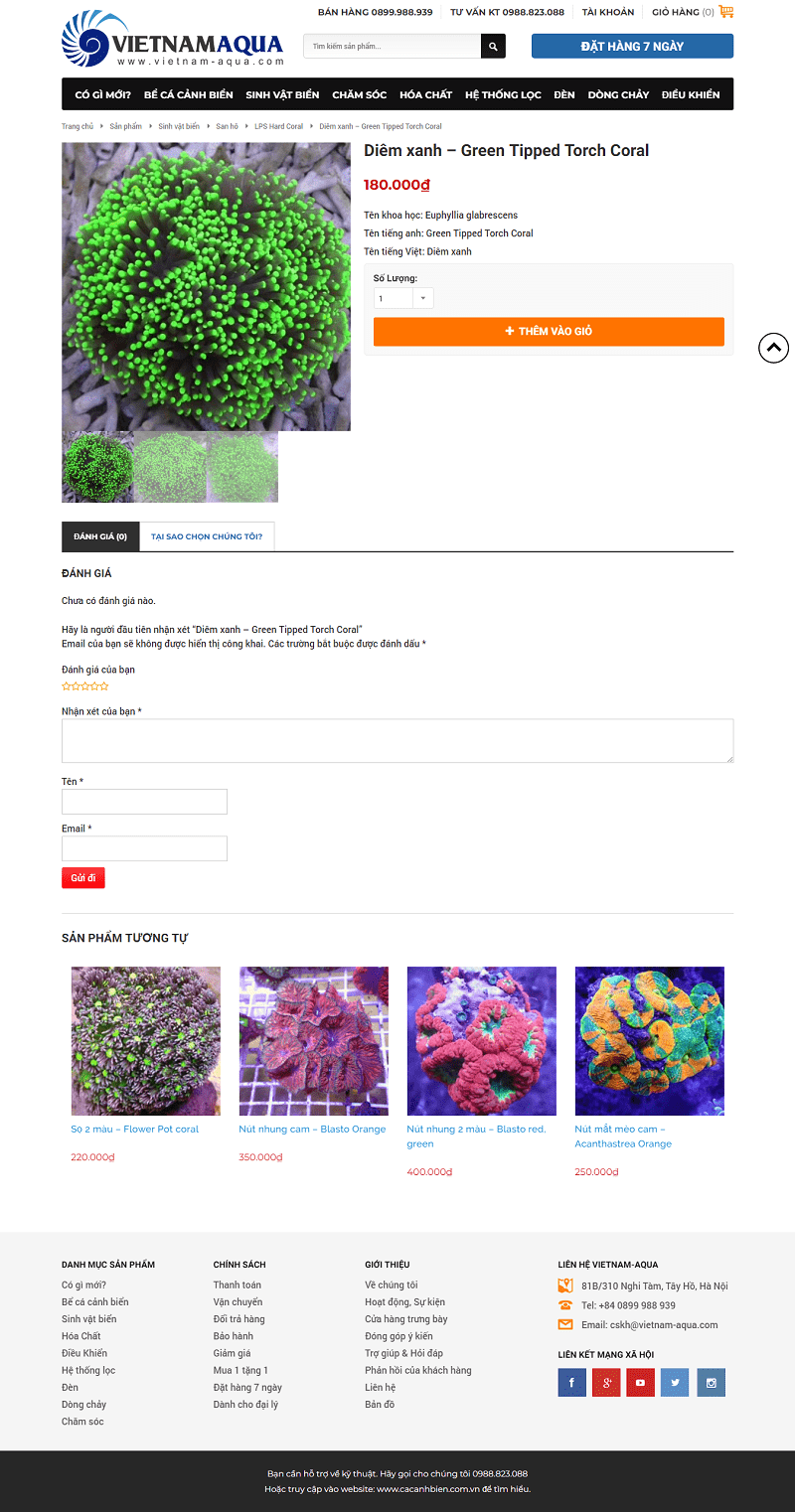Image resolution: width=795 pixels, height=1512 pixels.
Task: Switch to TẠI SAO CHỌN CHÚNG TÔI tab
Action: [207, 536]
